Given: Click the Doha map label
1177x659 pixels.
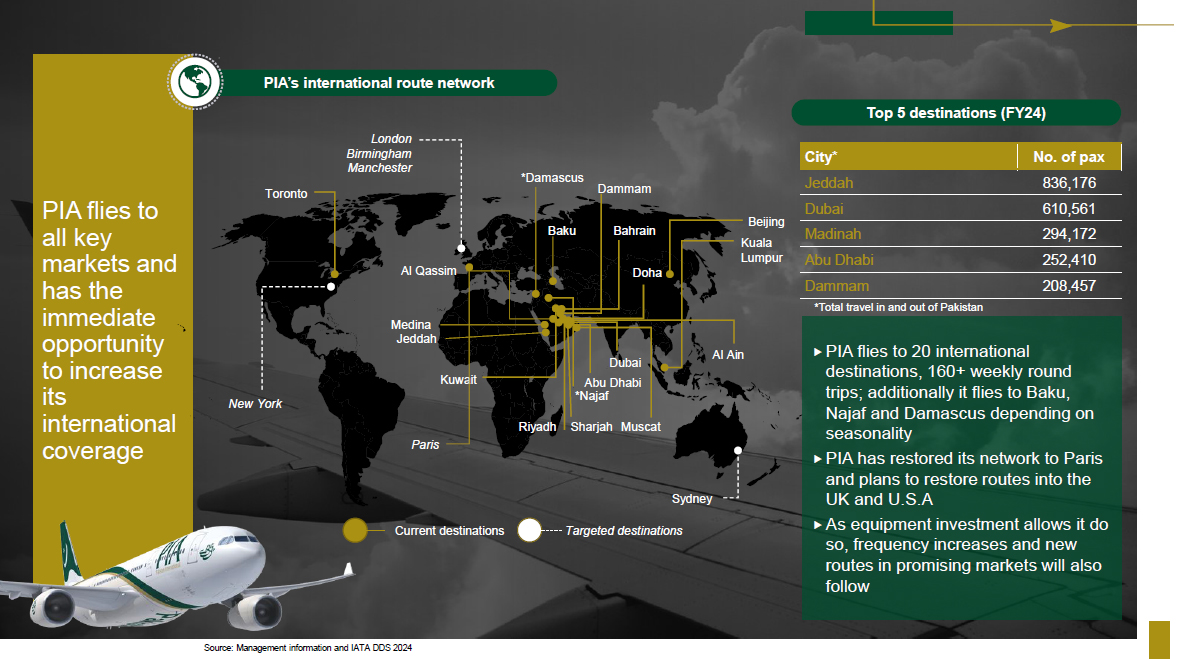Looking at the screenshot, I should pyautogui.click(x=647, y=272).
